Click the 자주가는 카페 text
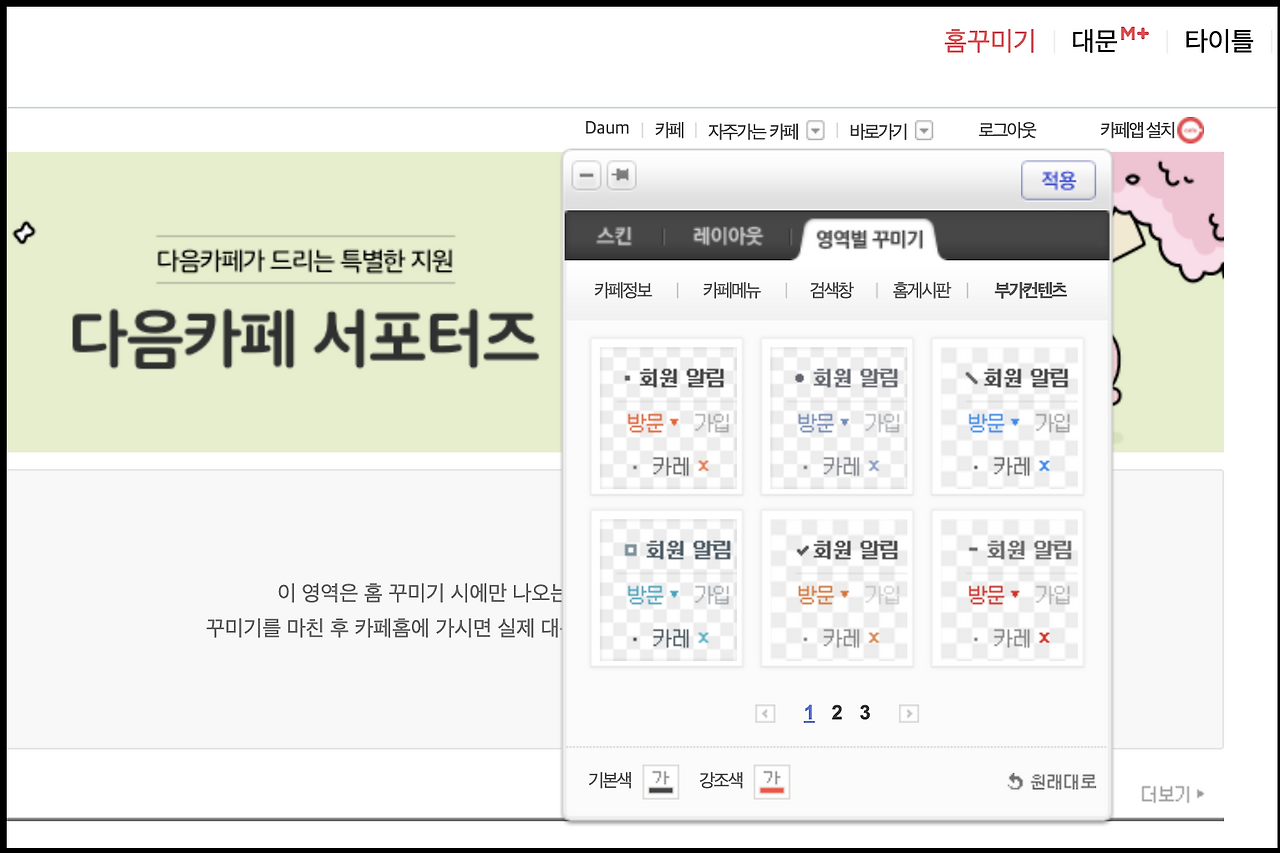Image resolution: width=1280 pixels, height=853 pixels. click(753, 131)
